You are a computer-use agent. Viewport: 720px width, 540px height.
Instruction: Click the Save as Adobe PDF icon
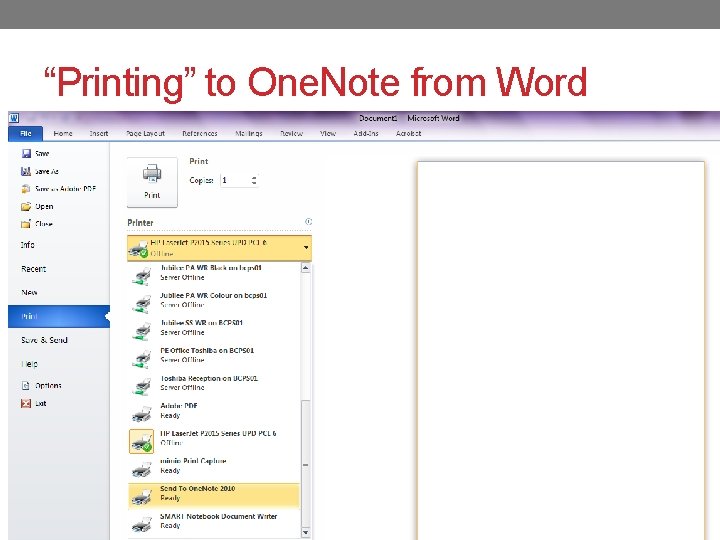tap(26, 189)
